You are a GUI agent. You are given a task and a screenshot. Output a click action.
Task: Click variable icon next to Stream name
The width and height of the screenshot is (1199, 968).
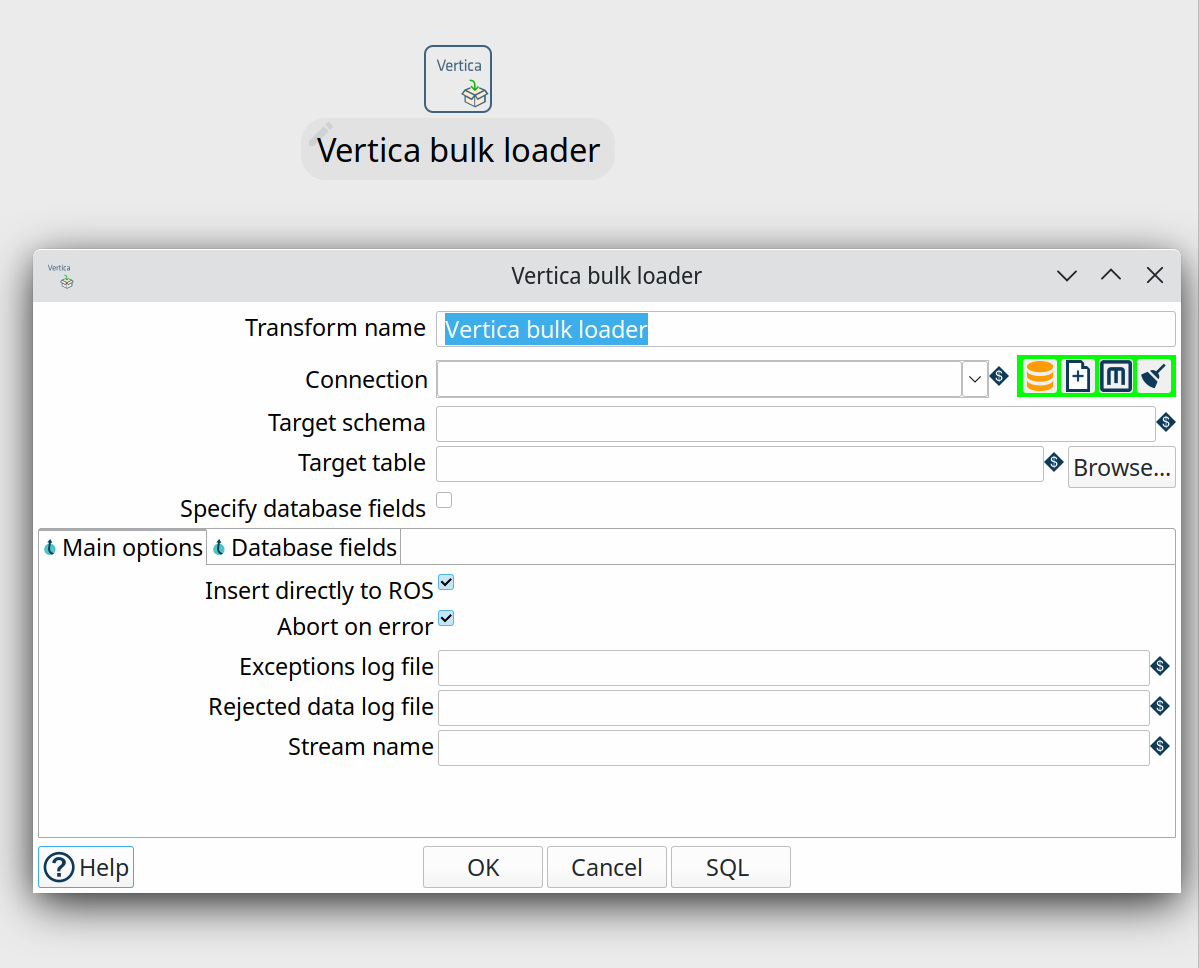tap(1160, 746)
